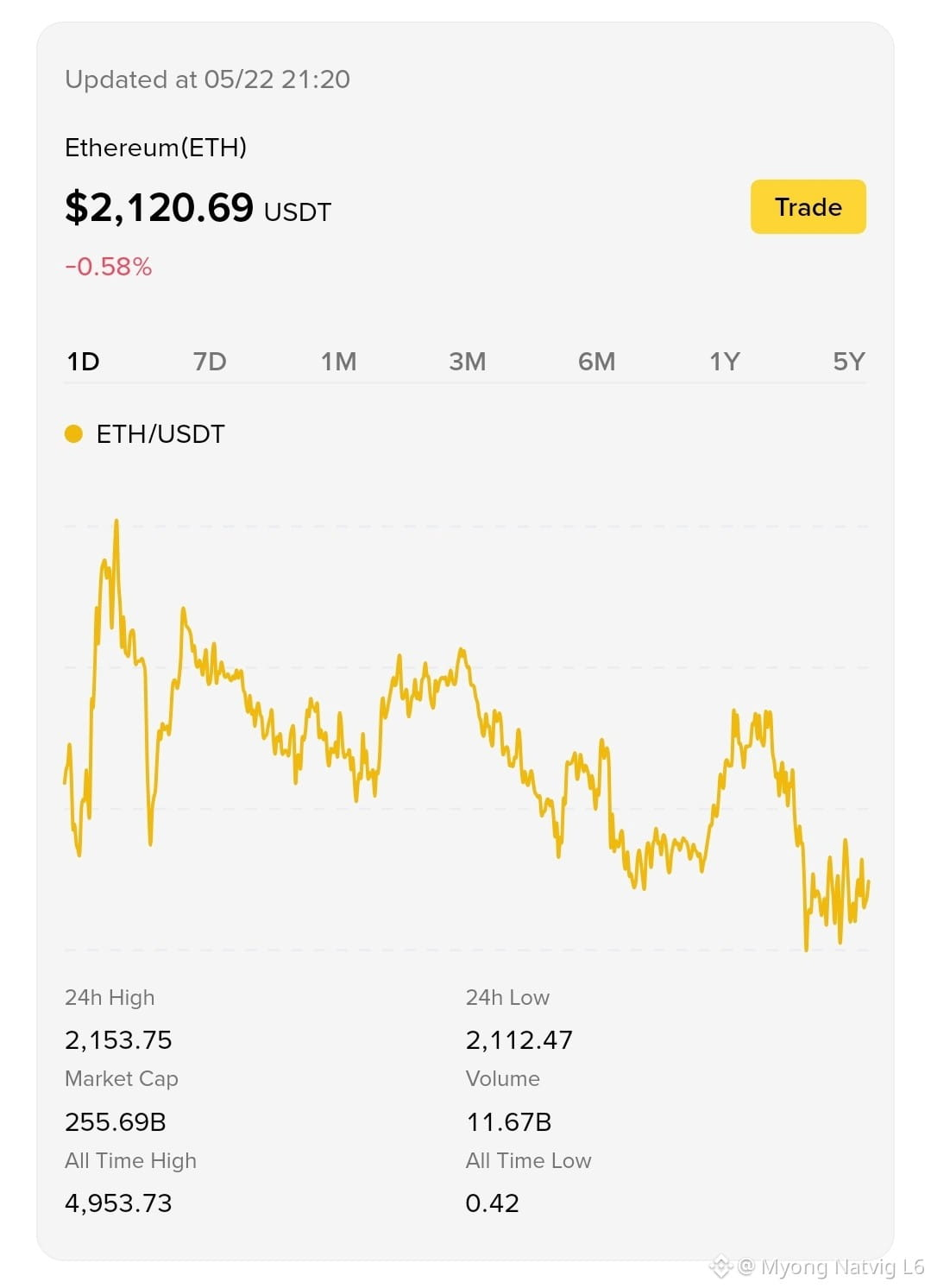Click the -0.58% change percentage
Viewport: 931px width, 1288px height.
click(109, 266)
